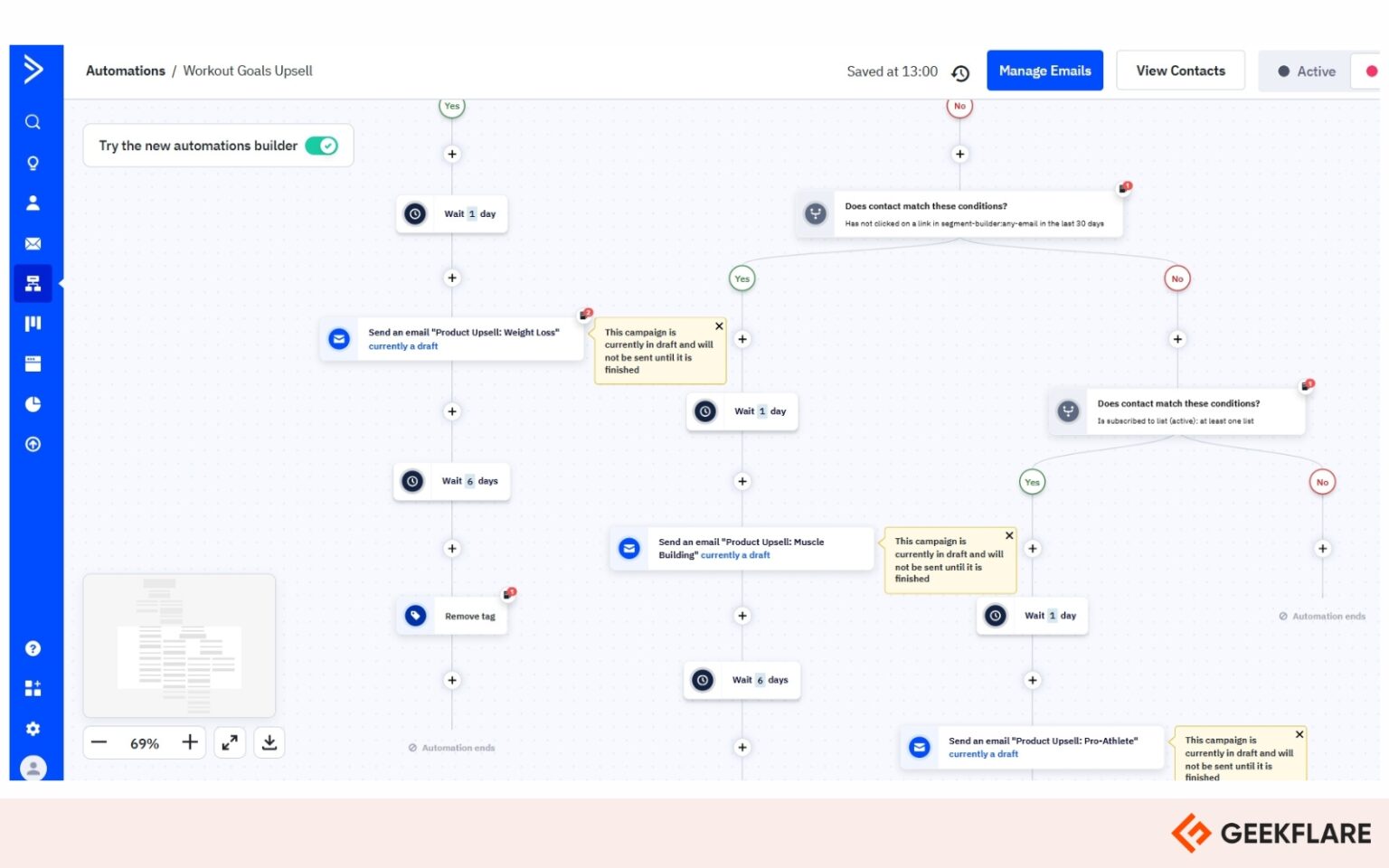The width and height of the screenshot is (1389, 868).
Task: Click View Contacts button
Action: point(1180,71)
